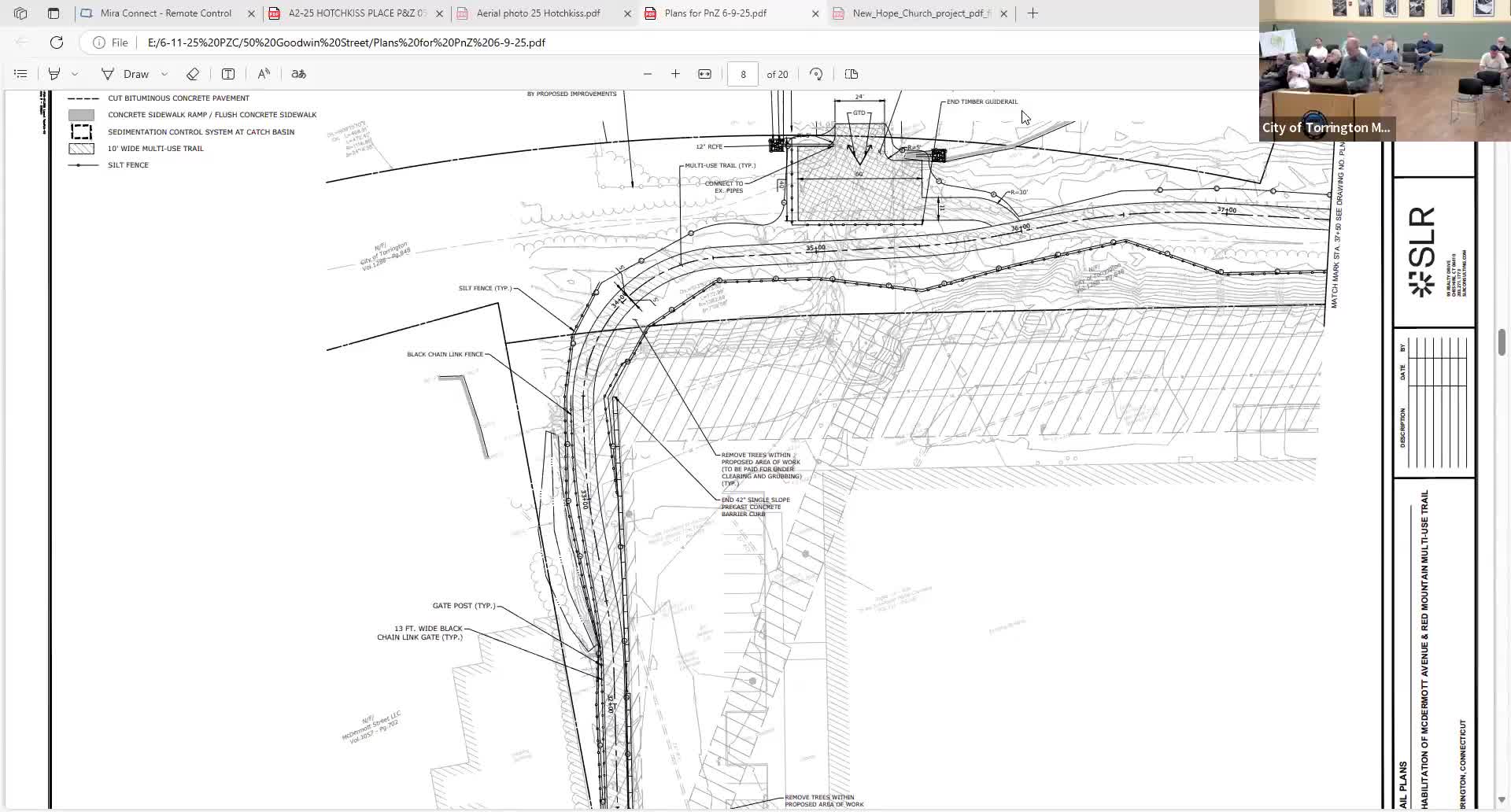Click the page number input field

[743, 74]
